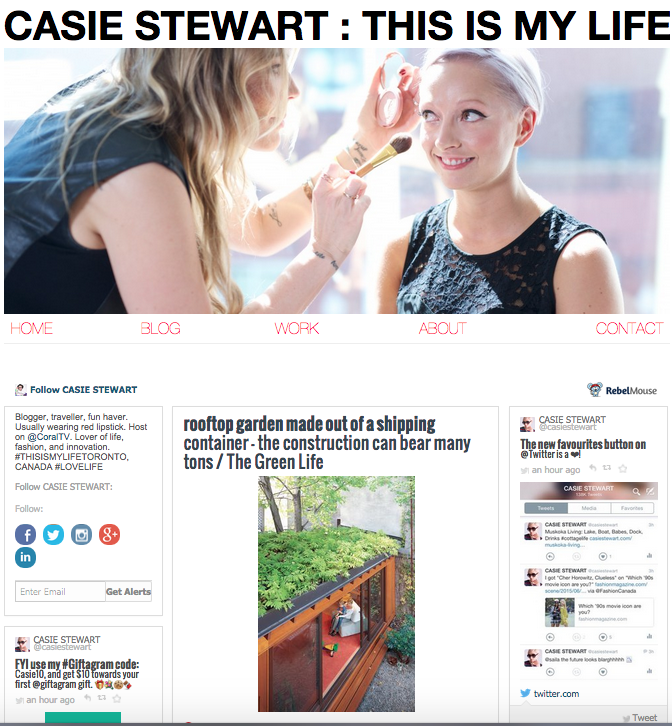The image size is (672, 726).
Task: Open the Instagram follow icon
Action: 82,535
